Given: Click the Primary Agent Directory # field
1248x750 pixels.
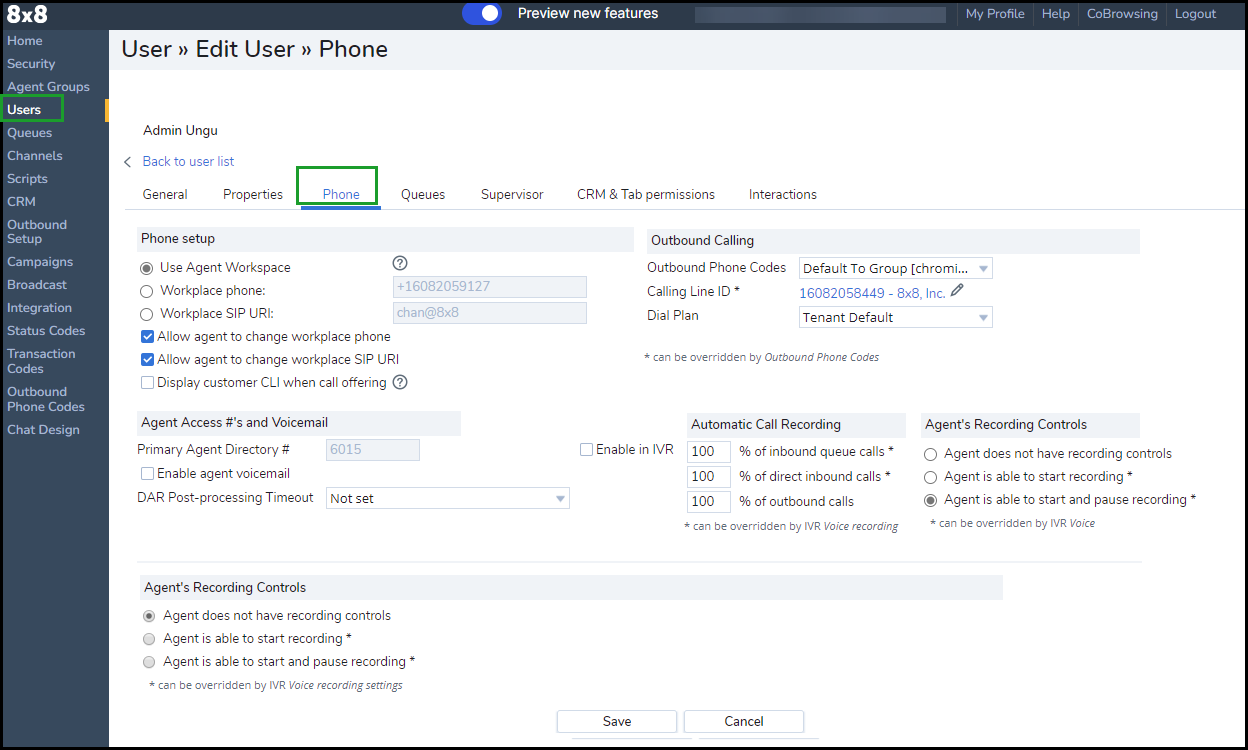Looking at the screenshot, I should tap(373, 450).
